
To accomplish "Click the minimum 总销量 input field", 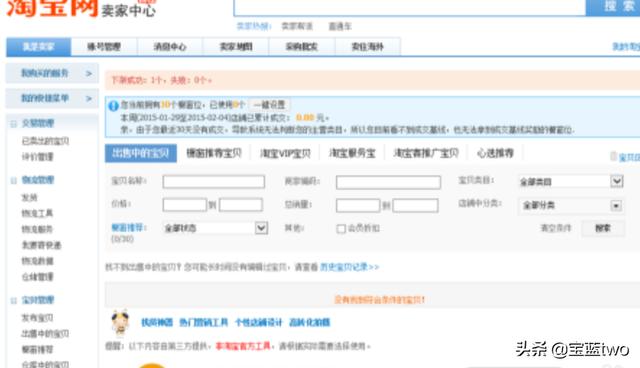I will [358, 205].
